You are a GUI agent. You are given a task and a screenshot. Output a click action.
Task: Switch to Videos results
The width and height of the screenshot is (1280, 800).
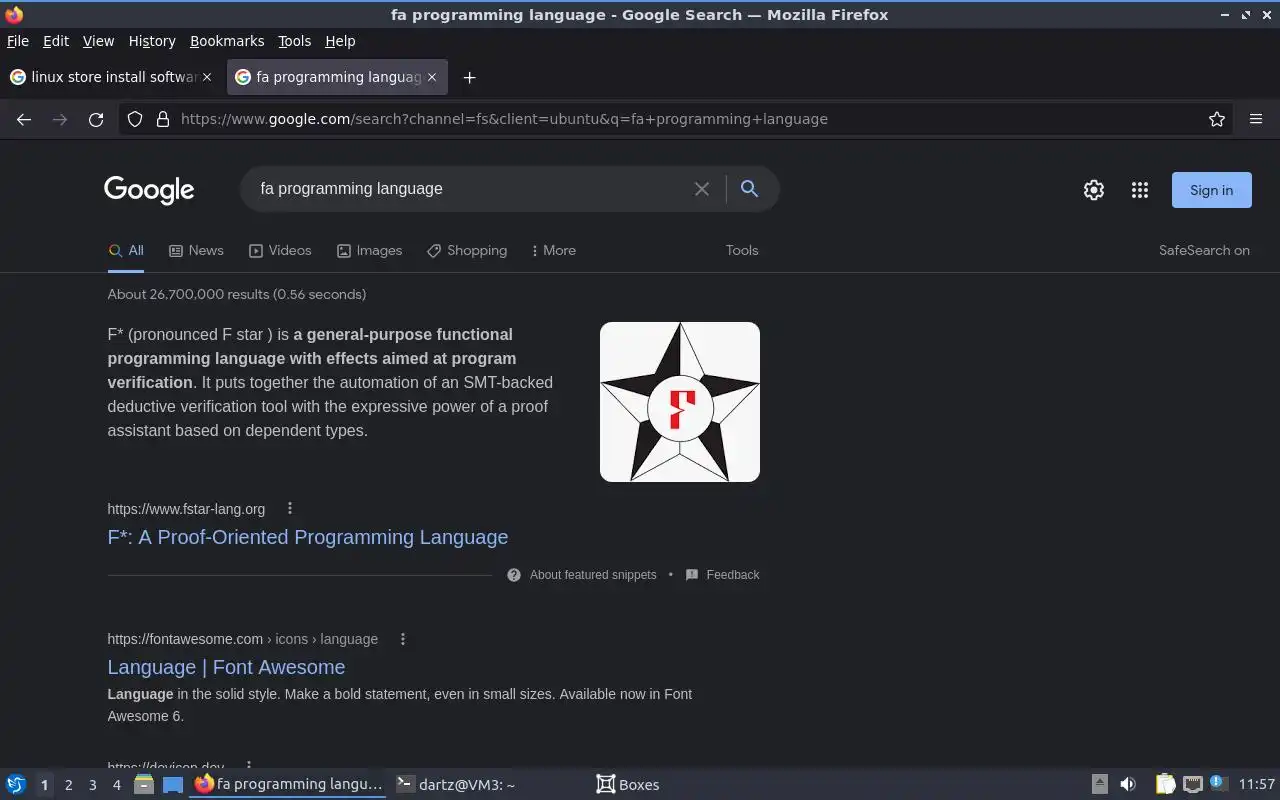[280, 251]
